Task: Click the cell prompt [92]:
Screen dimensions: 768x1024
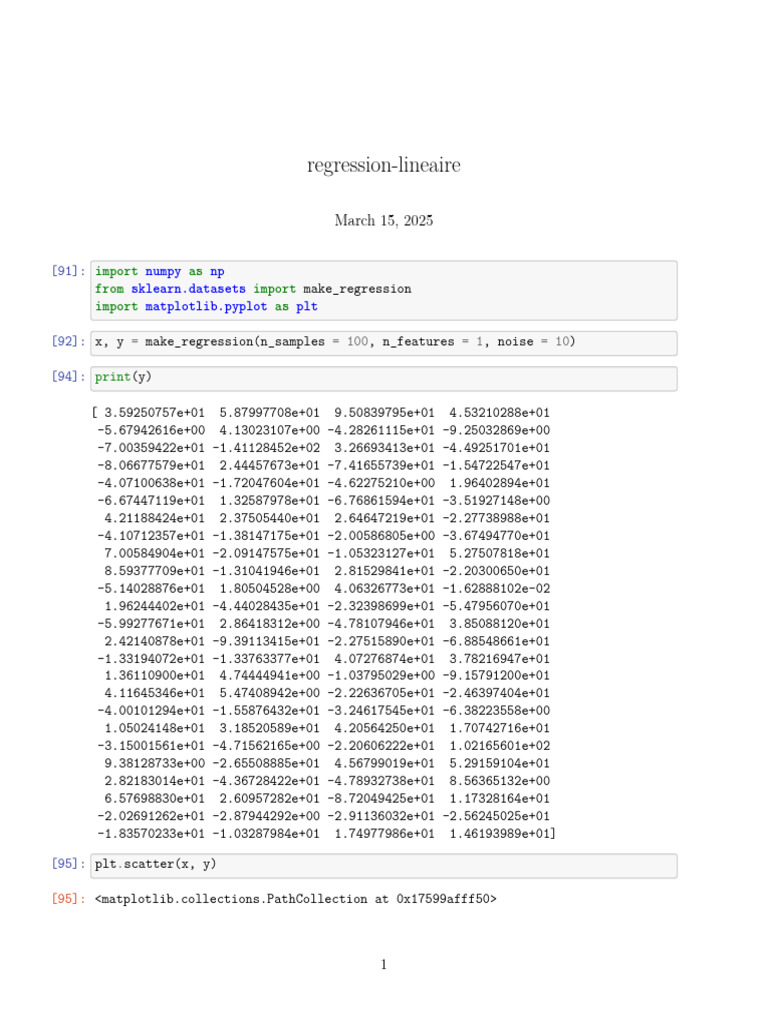Action: pyautogui.click(x=69, y=342)
